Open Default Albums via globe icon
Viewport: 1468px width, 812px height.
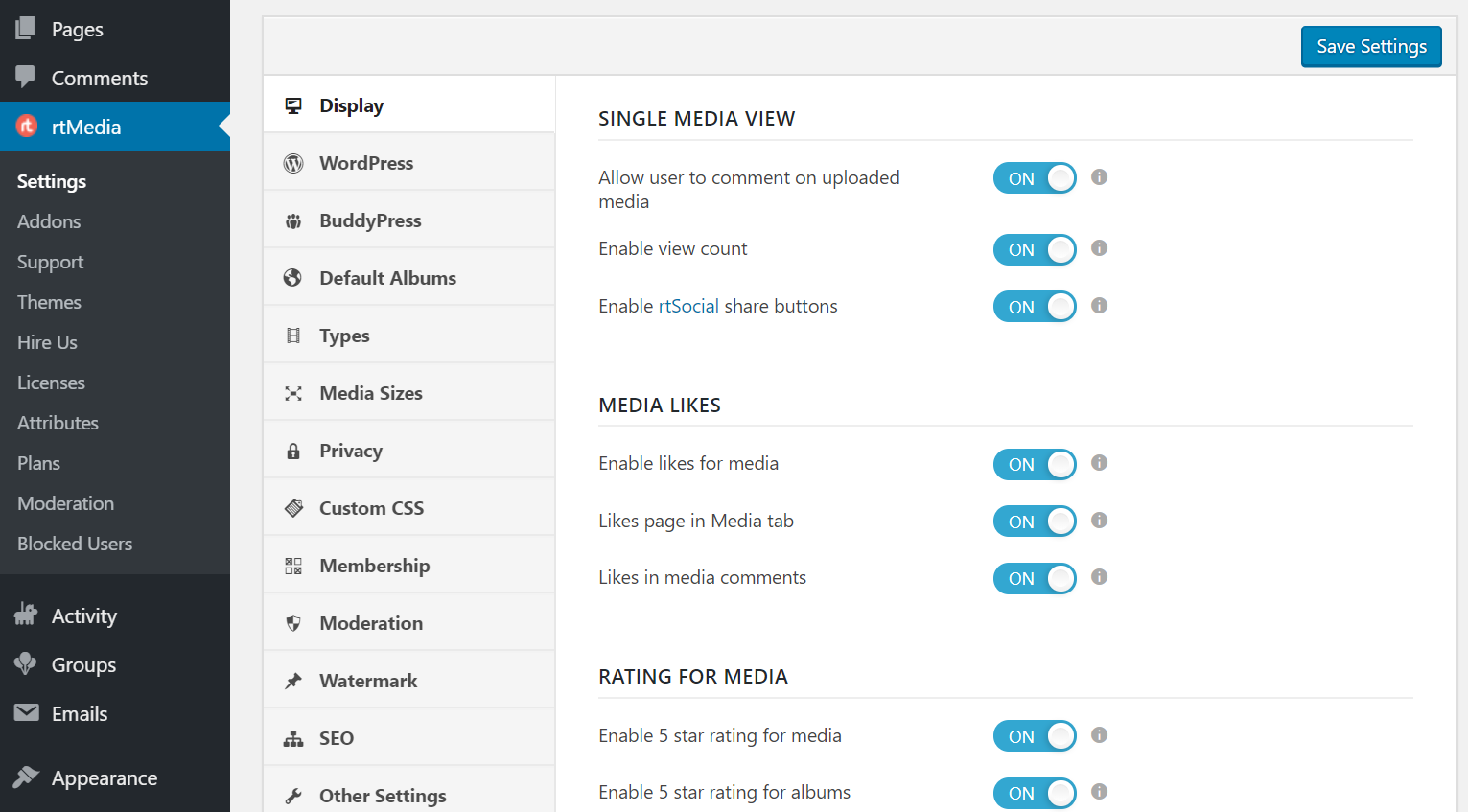tap(293, 278)
